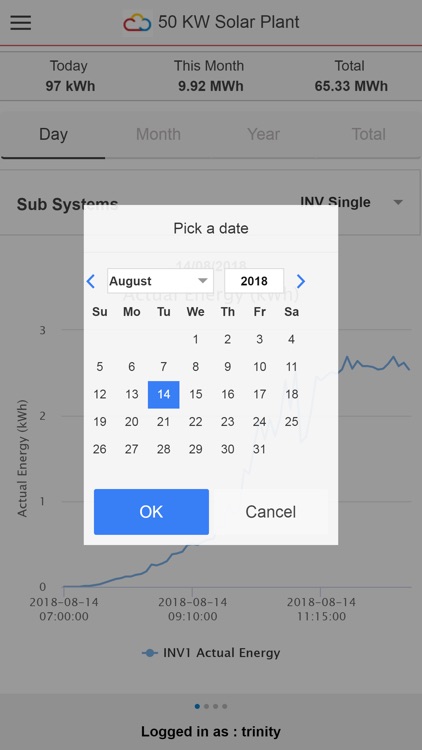The image size is (422, 750).
Task: Open the Total tab
Action: [x=369, y=134]
